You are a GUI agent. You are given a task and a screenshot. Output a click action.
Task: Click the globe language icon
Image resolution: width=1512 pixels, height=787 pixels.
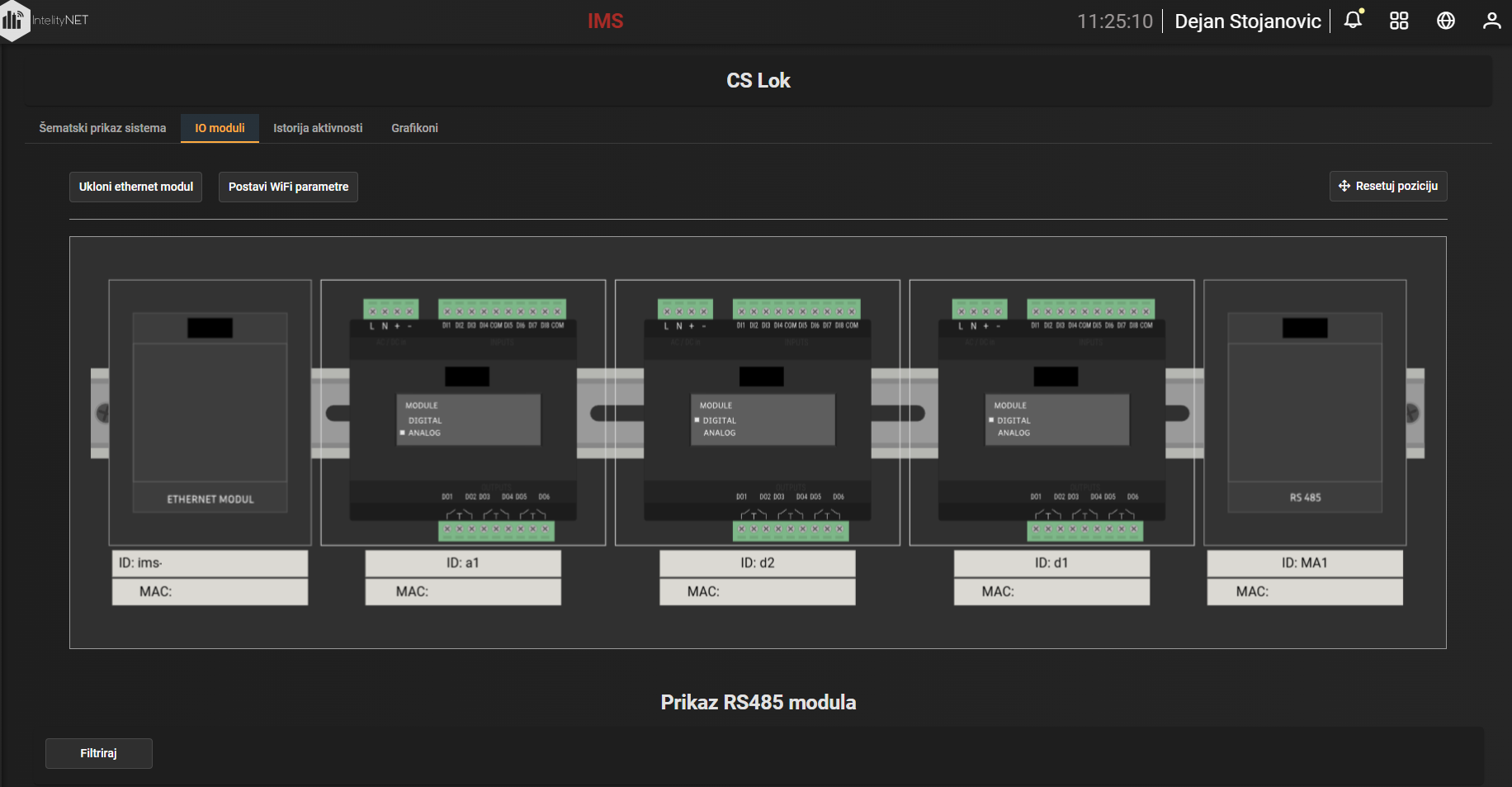click(1446, 21)
